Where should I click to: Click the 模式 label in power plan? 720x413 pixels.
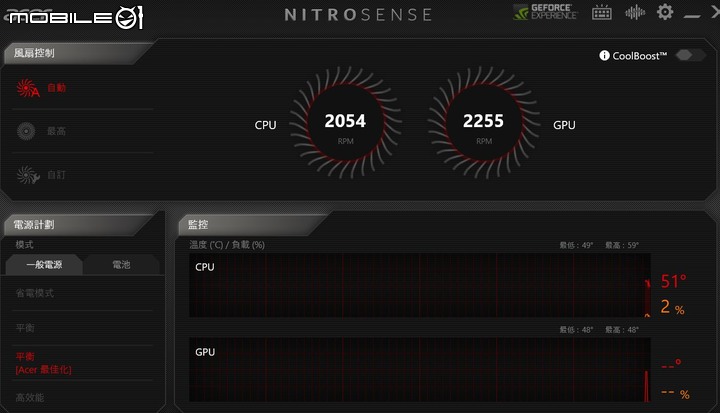click(x=24, y=245)
